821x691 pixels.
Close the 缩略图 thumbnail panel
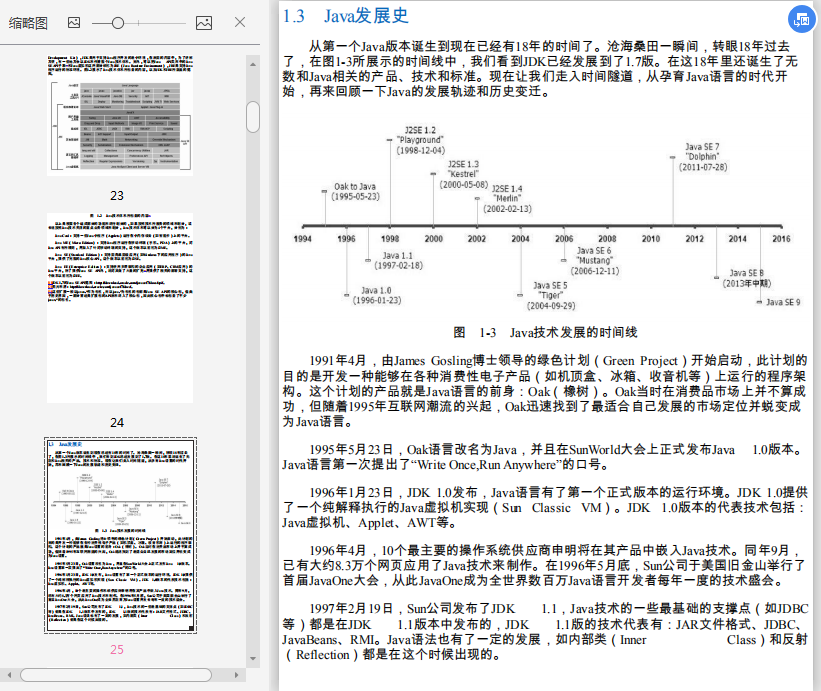click(x=240, y=22)
